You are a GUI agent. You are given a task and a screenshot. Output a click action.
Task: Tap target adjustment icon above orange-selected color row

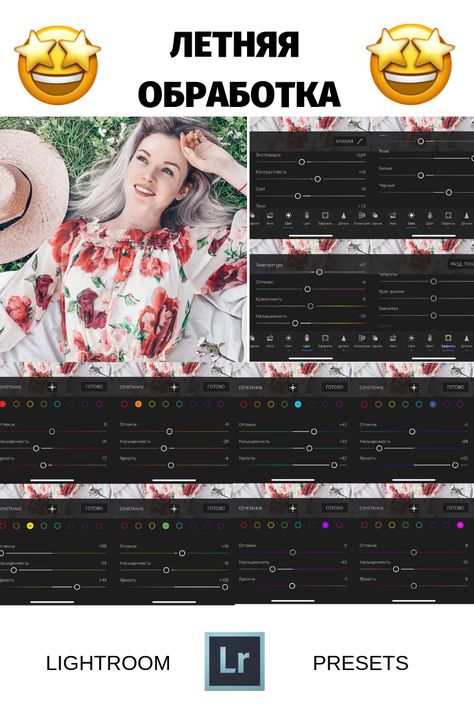tap(174, 387)
